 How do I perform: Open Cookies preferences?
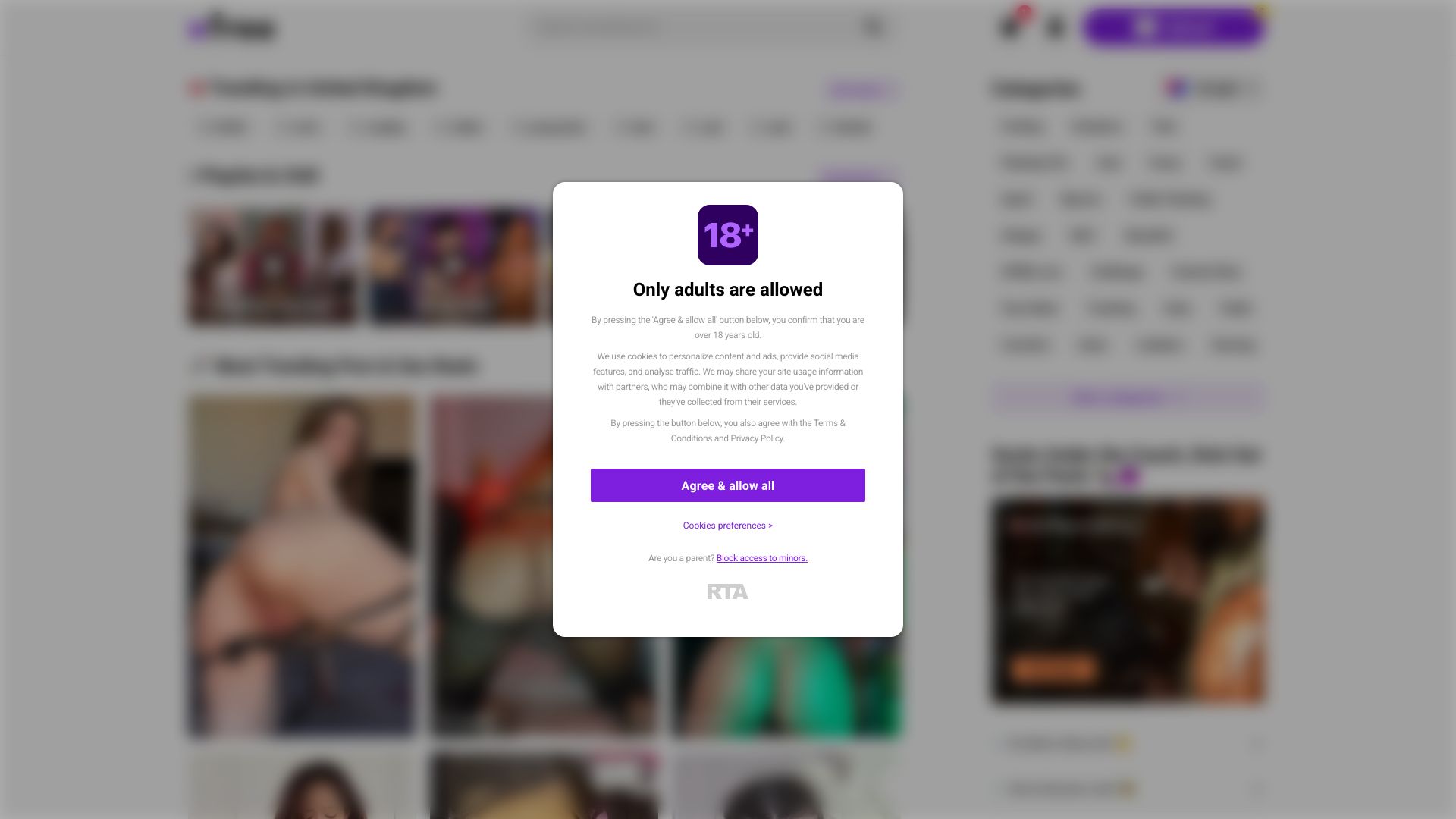coord(727,526)
